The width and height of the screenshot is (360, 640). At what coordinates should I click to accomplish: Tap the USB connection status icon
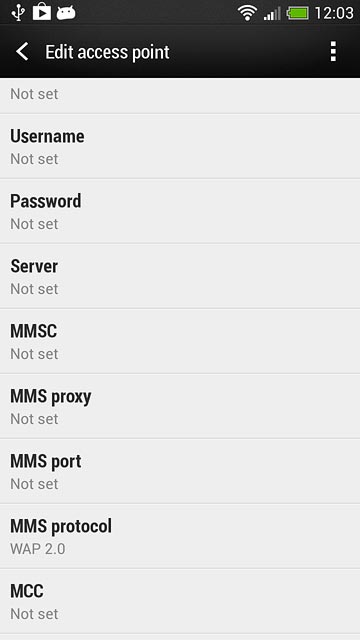click(18, 12)
